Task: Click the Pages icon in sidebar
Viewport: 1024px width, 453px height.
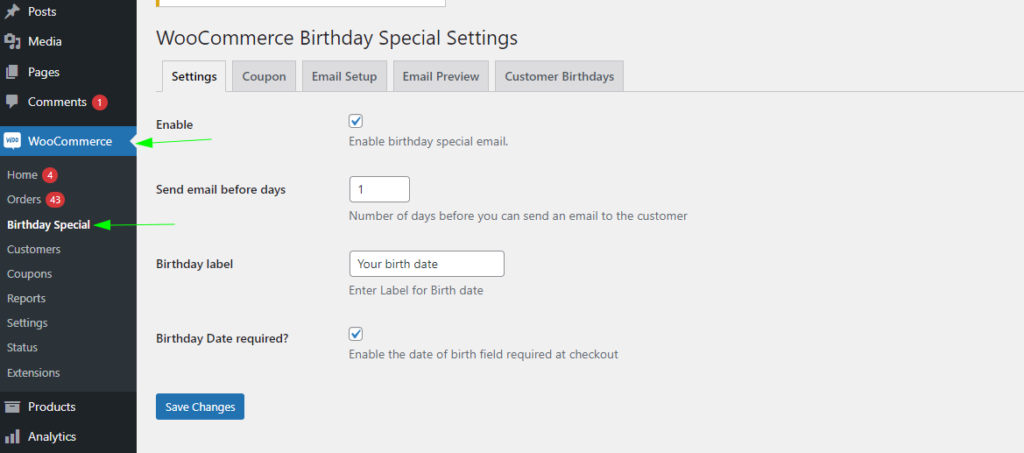Action: pyautogui.click(x=12, y=72)
